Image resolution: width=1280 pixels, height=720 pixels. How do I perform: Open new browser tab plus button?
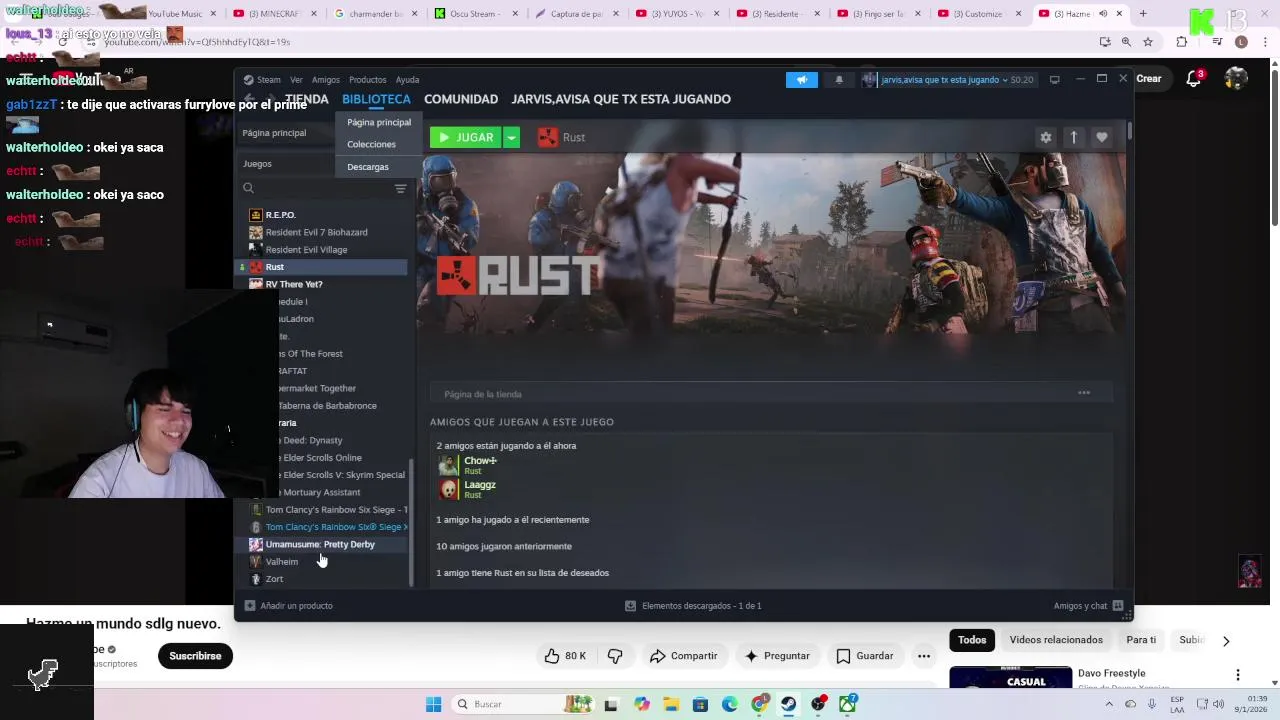pos(1143,14)
